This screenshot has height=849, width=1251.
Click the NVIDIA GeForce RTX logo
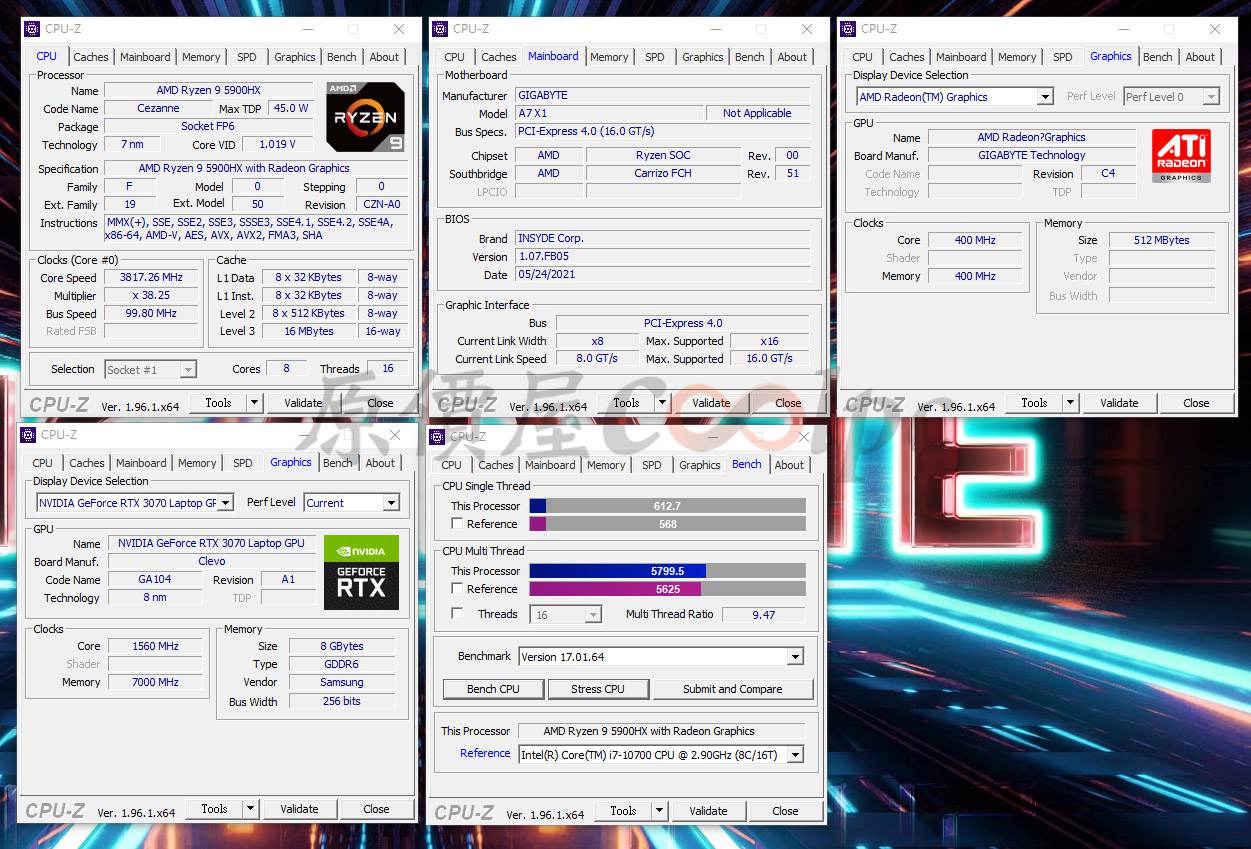tap(361, 573)
